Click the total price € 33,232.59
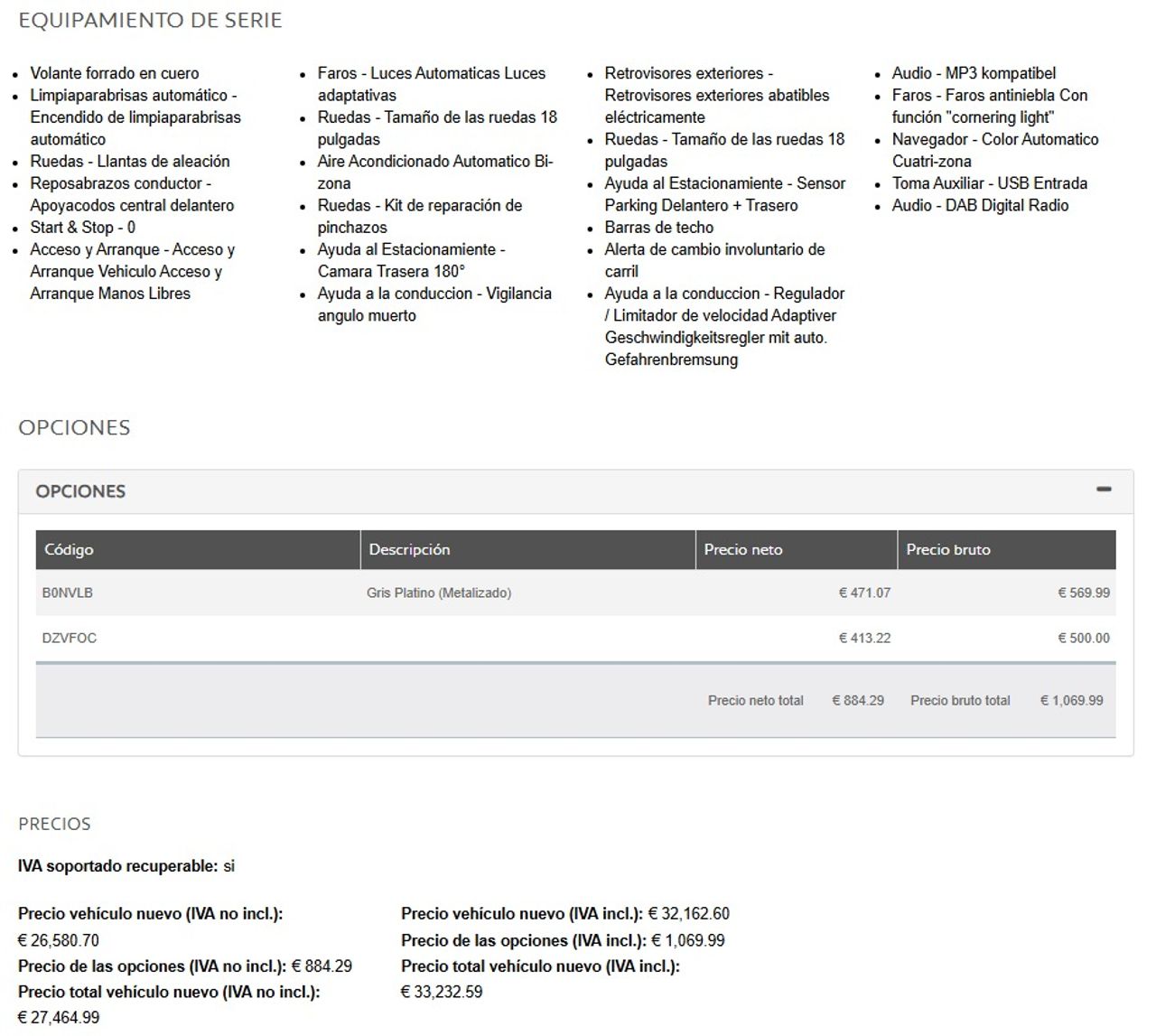The height and width of the screenshot is (1036, 1156). tap(442, 992)
